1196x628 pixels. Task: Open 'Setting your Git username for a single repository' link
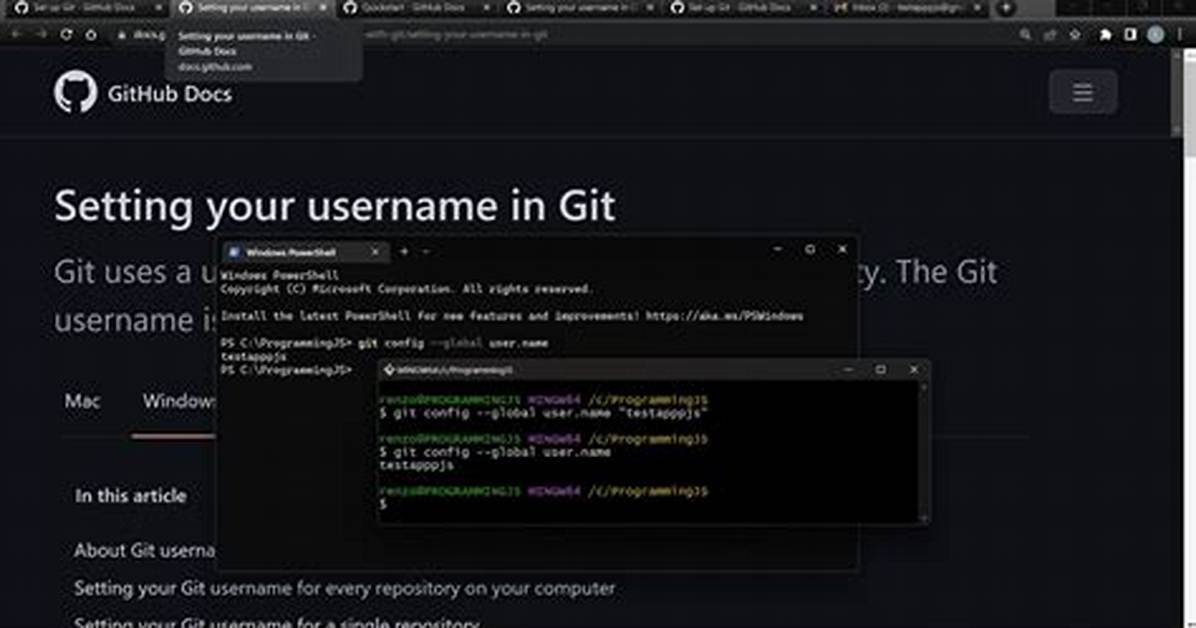277,621
